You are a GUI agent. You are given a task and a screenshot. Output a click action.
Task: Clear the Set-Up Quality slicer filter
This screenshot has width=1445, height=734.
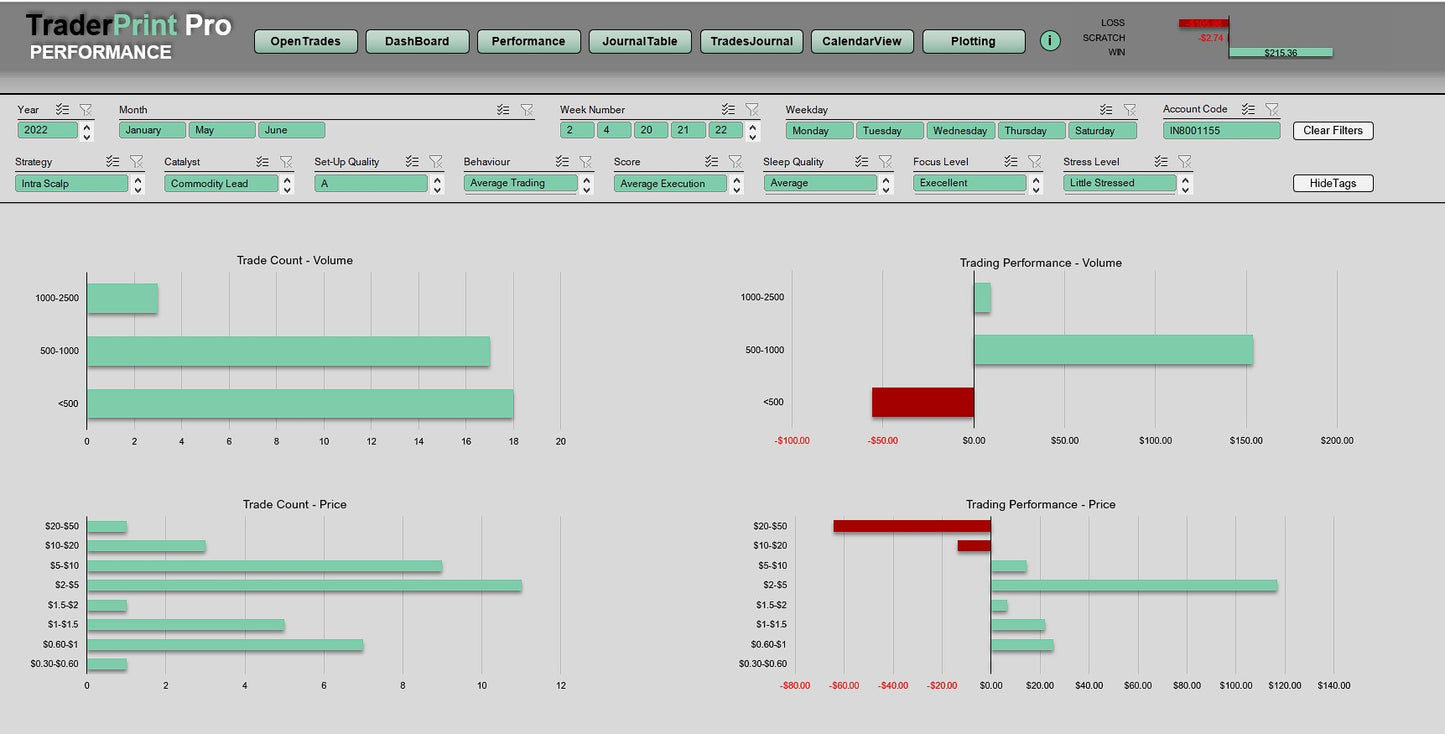436,161
